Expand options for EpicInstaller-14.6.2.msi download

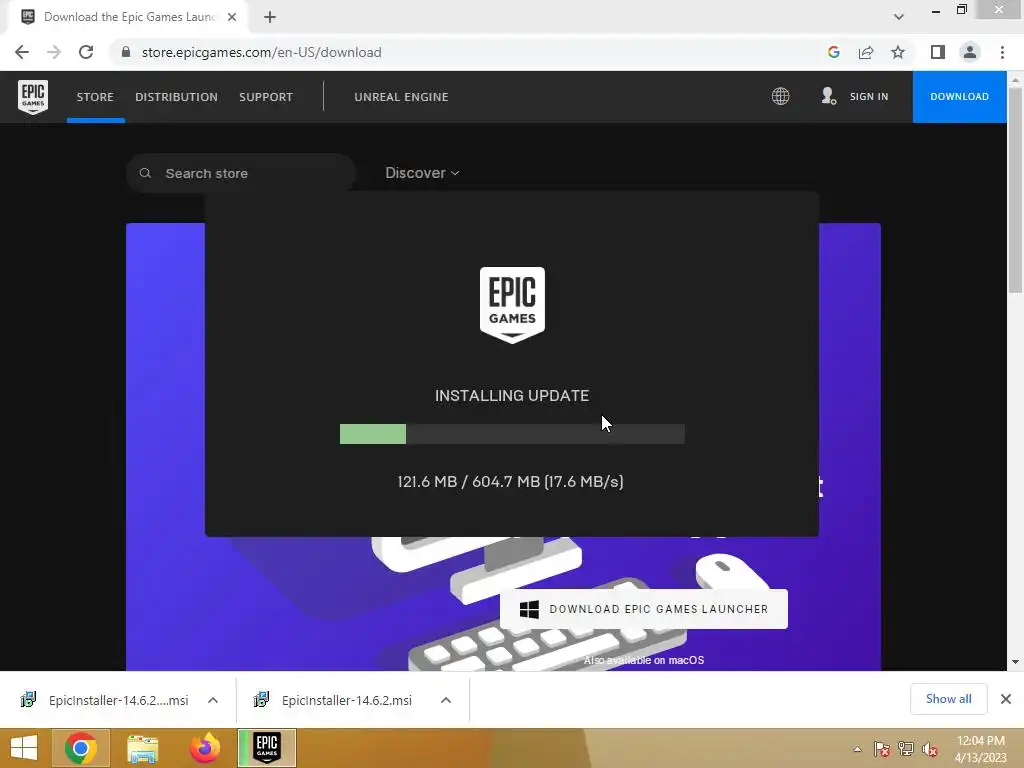pyautogui.click(x=446, y=700)
